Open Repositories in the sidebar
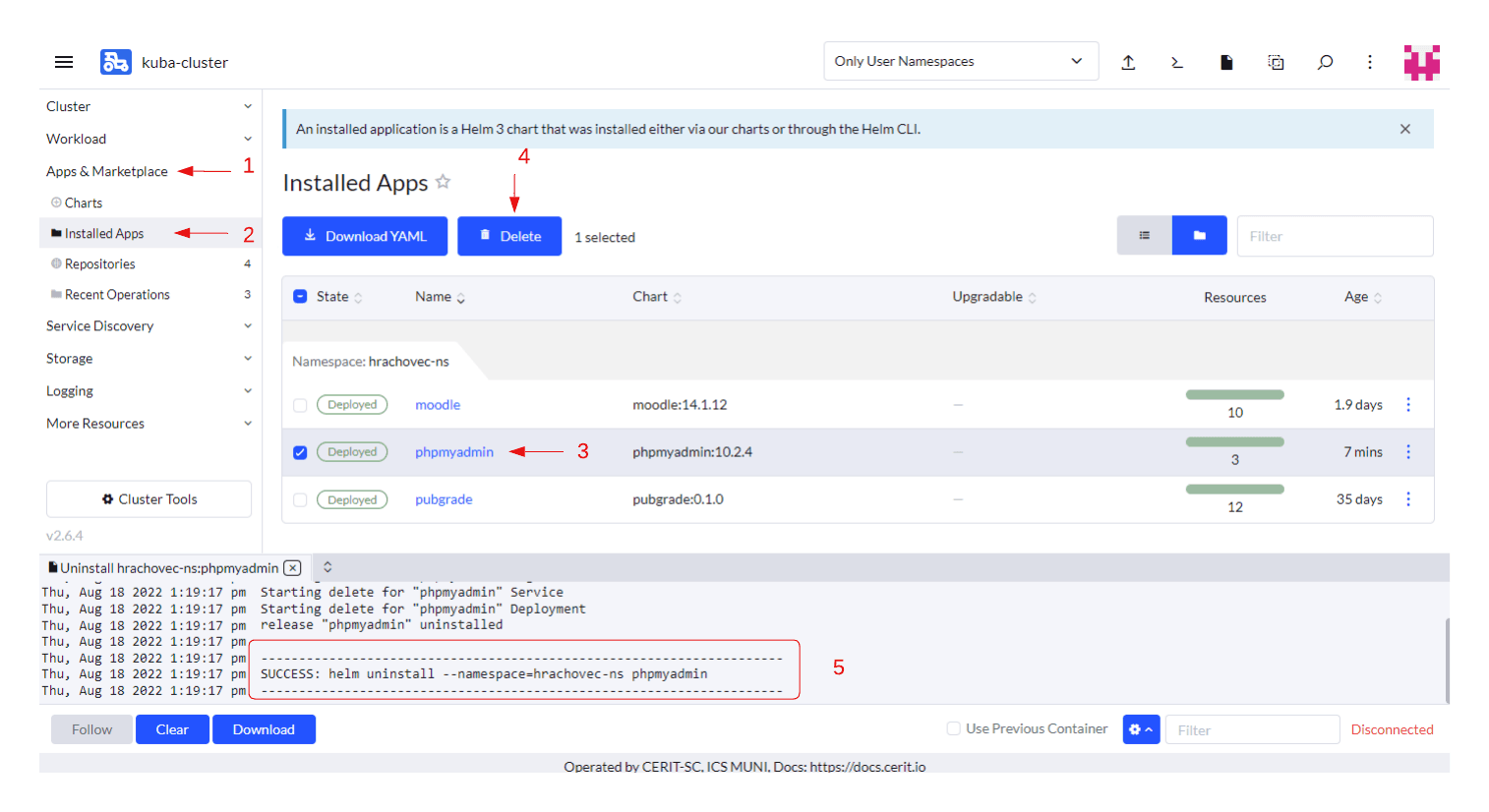 tap(100, 264)
